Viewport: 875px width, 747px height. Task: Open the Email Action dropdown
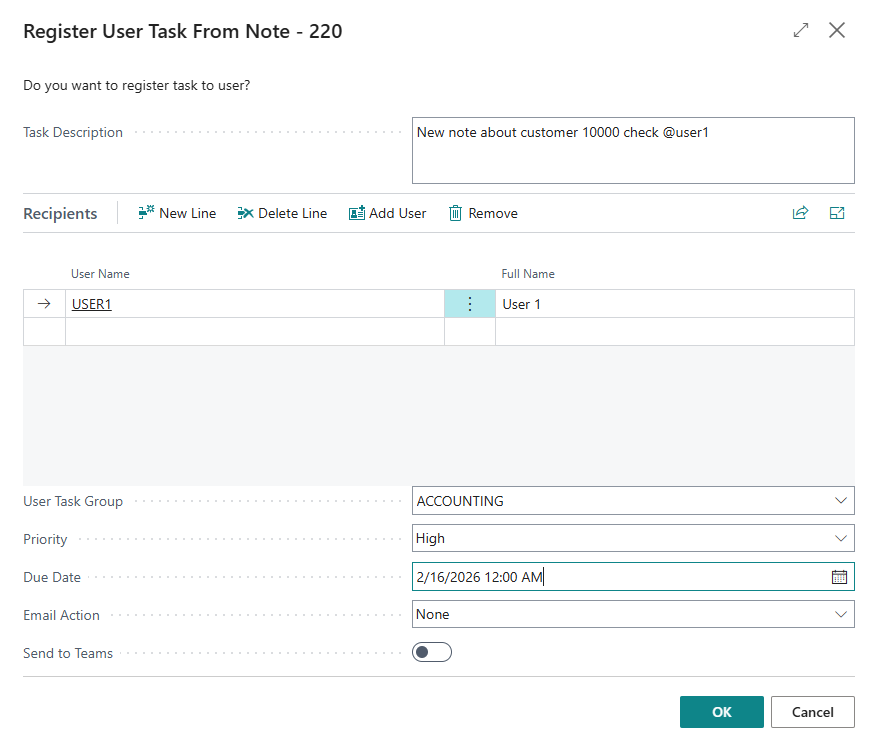point(839,615)
